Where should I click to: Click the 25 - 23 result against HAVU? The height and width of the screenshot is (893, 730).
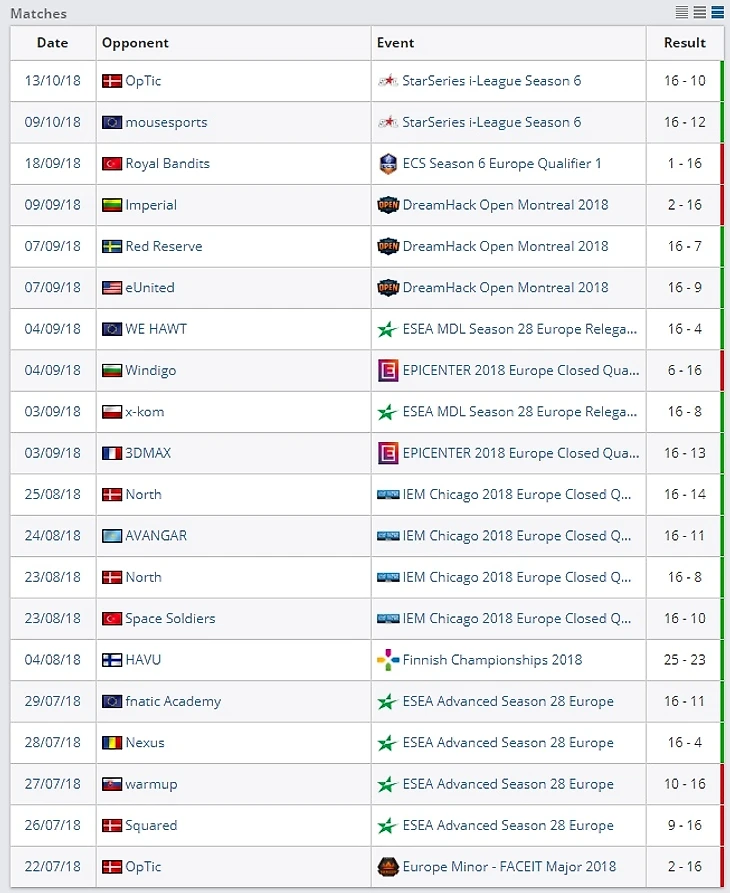click(684, 660)
